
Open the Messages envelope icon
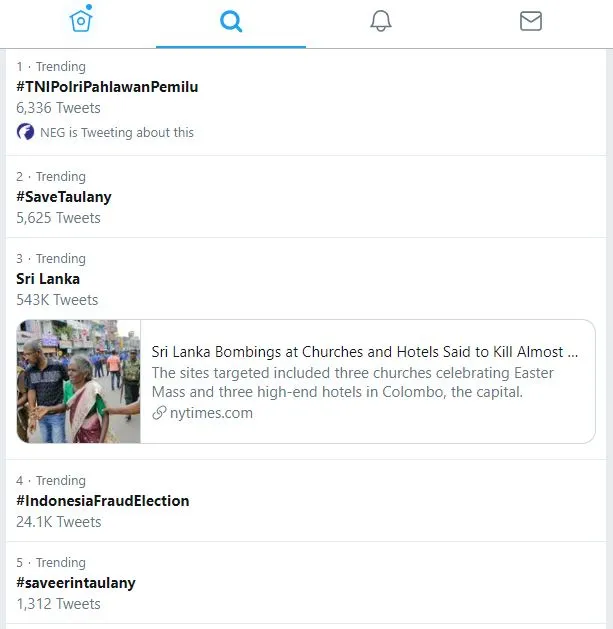[531, 21]
